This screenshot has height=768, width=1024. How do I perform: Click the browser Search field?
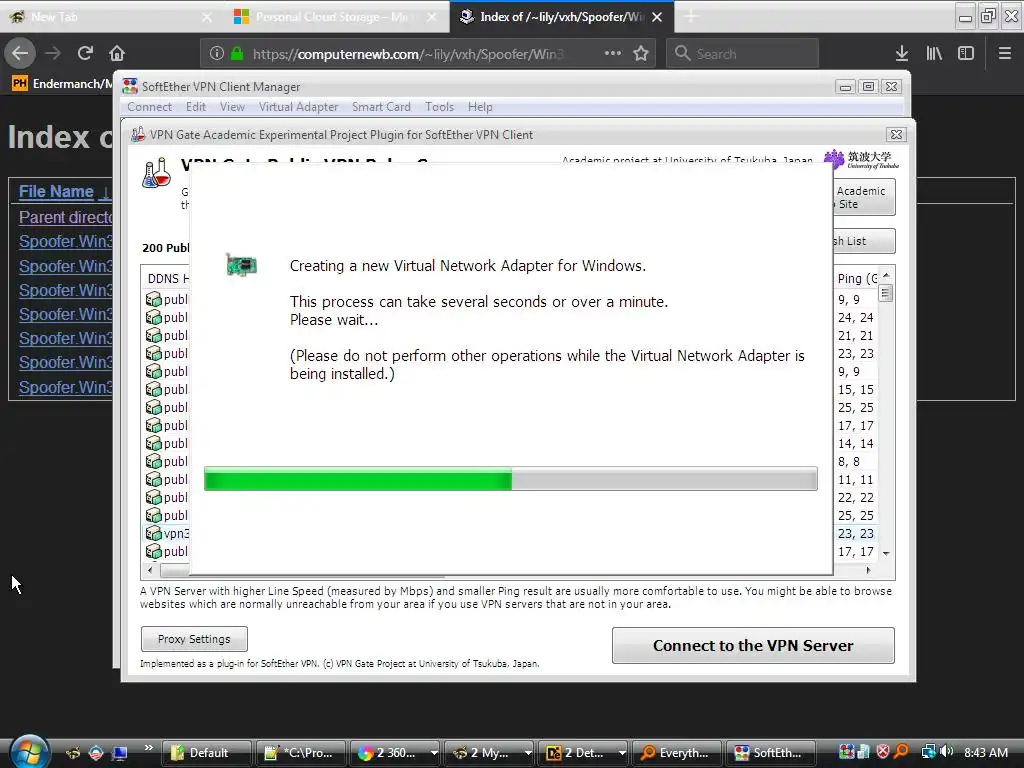(743, 54)
